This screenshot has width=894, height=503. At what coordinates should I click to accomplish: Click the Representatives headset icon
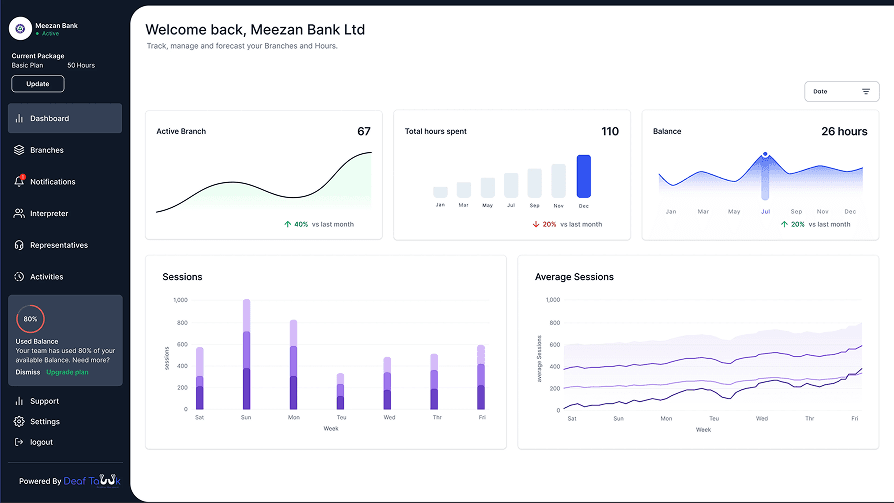point(19,245)
